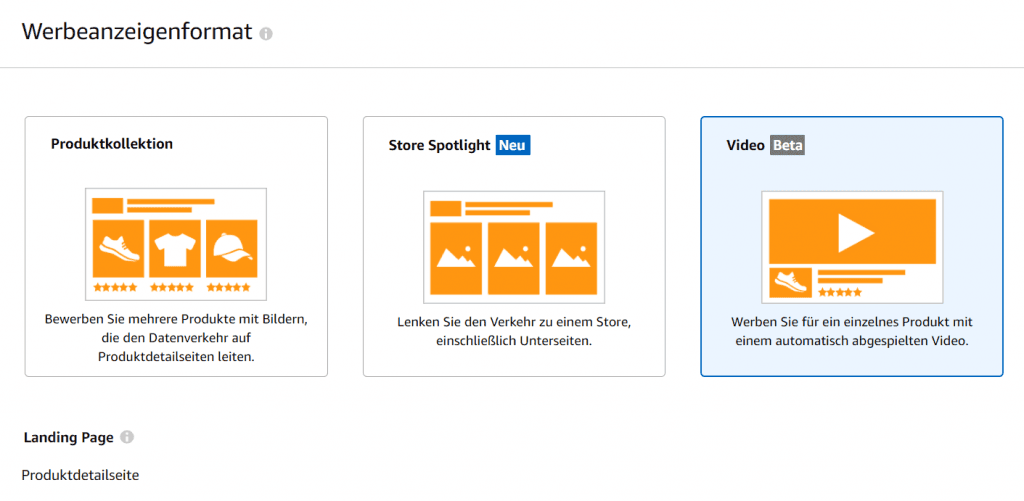This screenshot has height=501, width=1024.
Task: Click the Produktkollektion title text
Action: [x=112, y=144]
